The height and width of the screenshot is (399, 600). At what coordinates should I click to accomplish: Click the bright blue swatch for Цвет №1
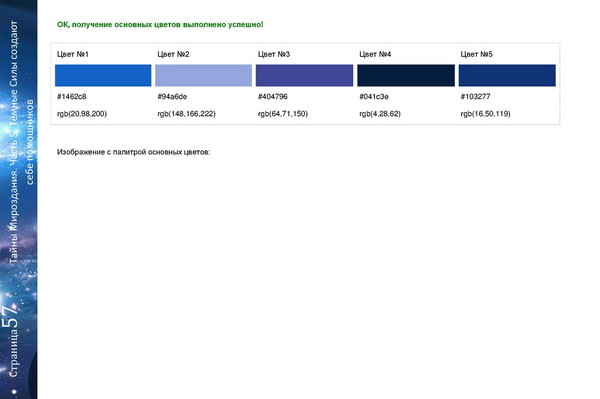(103, 75)
